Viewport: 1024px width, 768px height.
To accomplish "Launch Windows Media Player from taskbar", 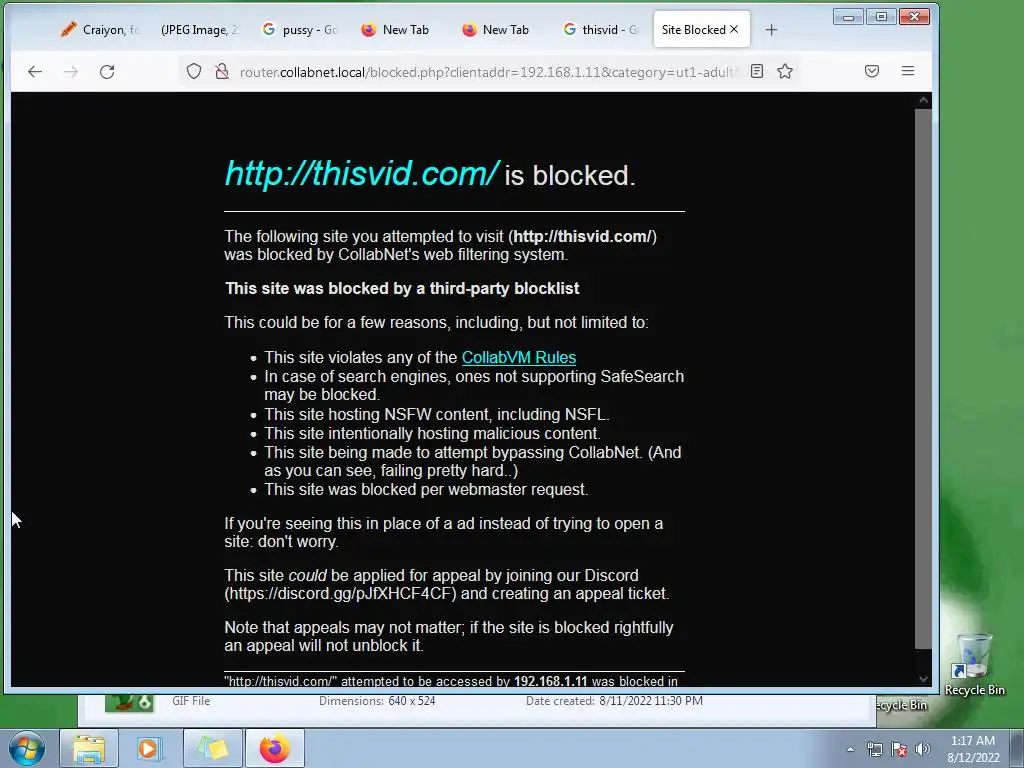I will point(150,748).
